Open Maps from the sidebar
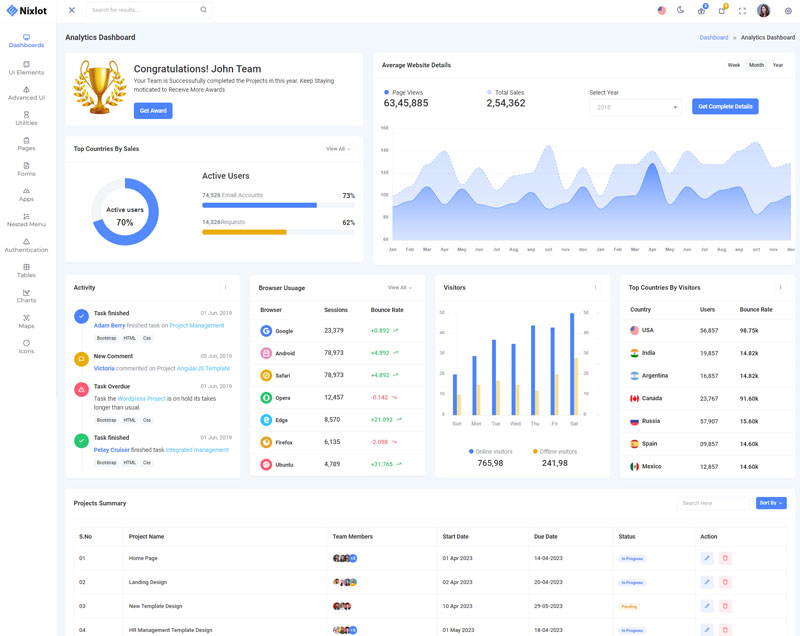Image resolution: width=800 pixels, height=636 pixels. click(x=26, y=321)
